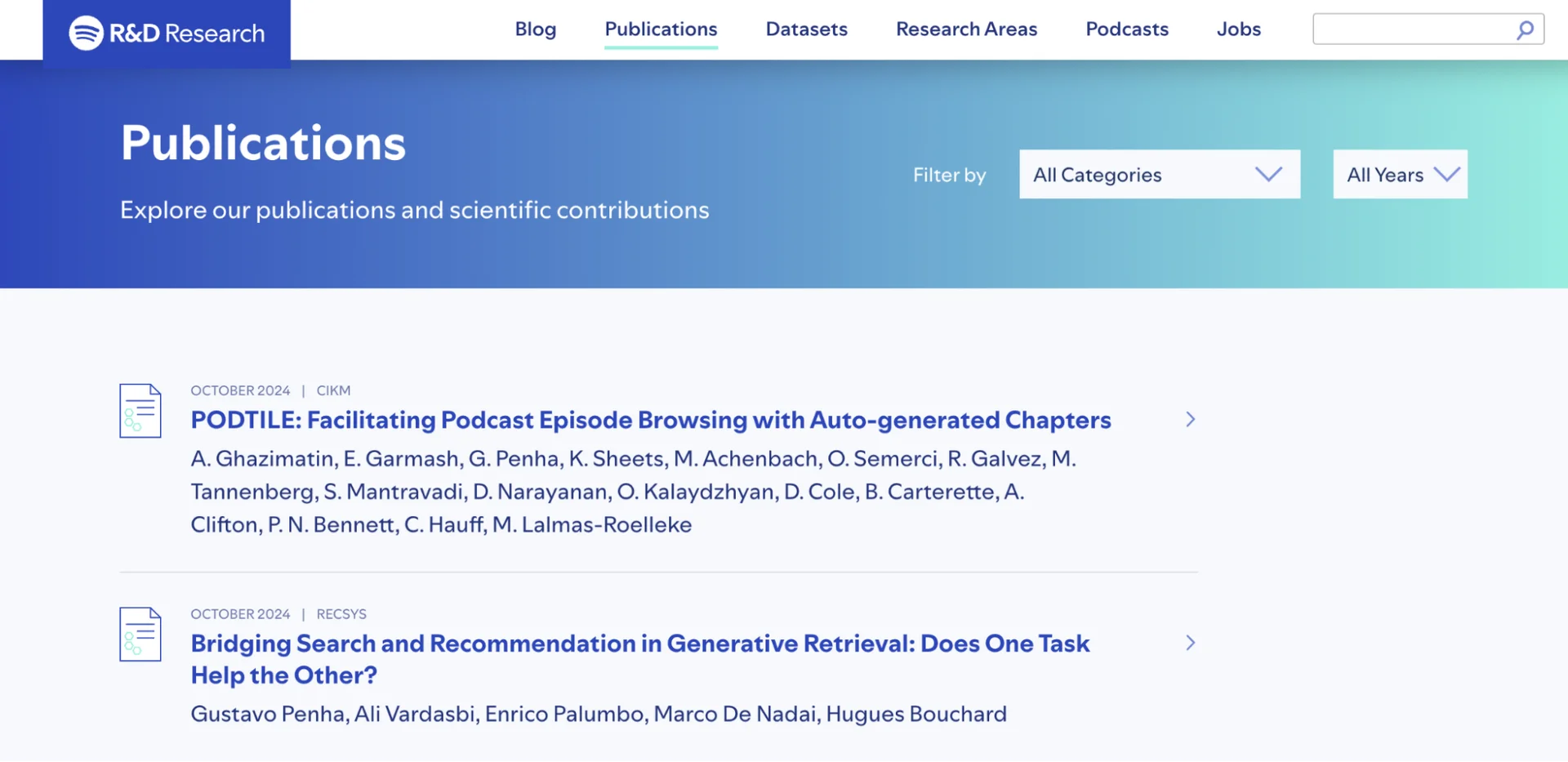This screenshot has height=762, width=1568.
Task: Open the Datasets section
Action: coord(807,29)
